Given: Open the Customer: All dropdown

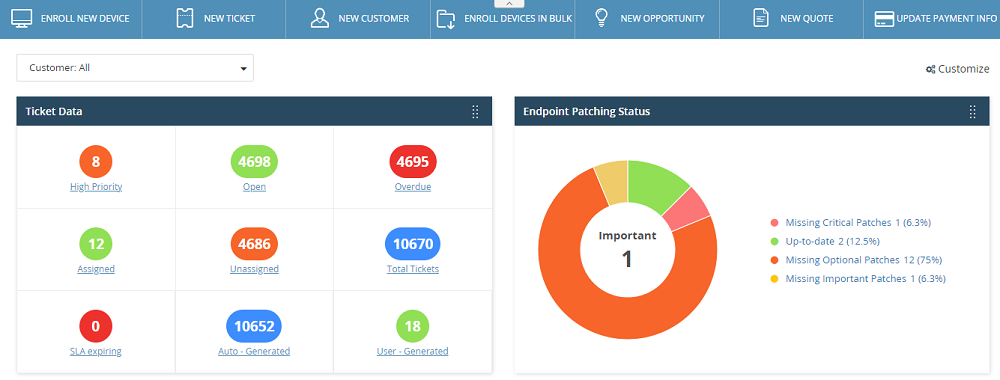Looking at the screenshot, I should [x=135, y=68].
